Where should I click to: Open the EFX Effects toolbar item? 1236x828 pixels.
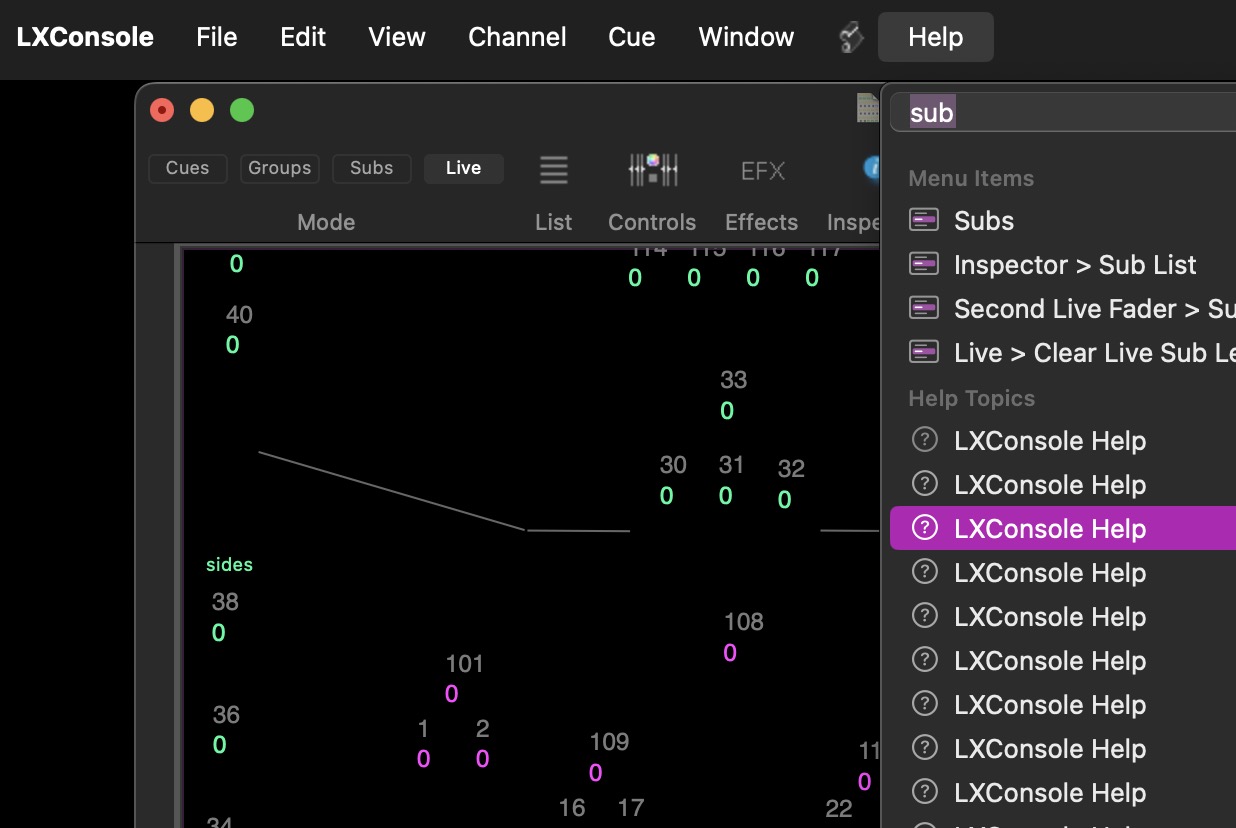coord(762,171)
